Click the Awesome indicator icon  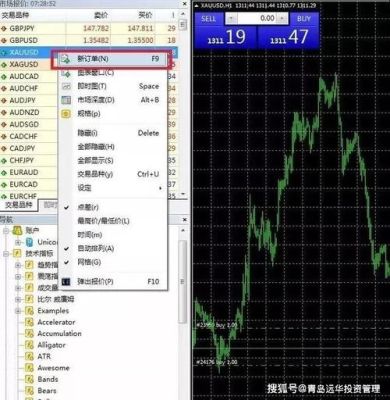coord(30,368)
